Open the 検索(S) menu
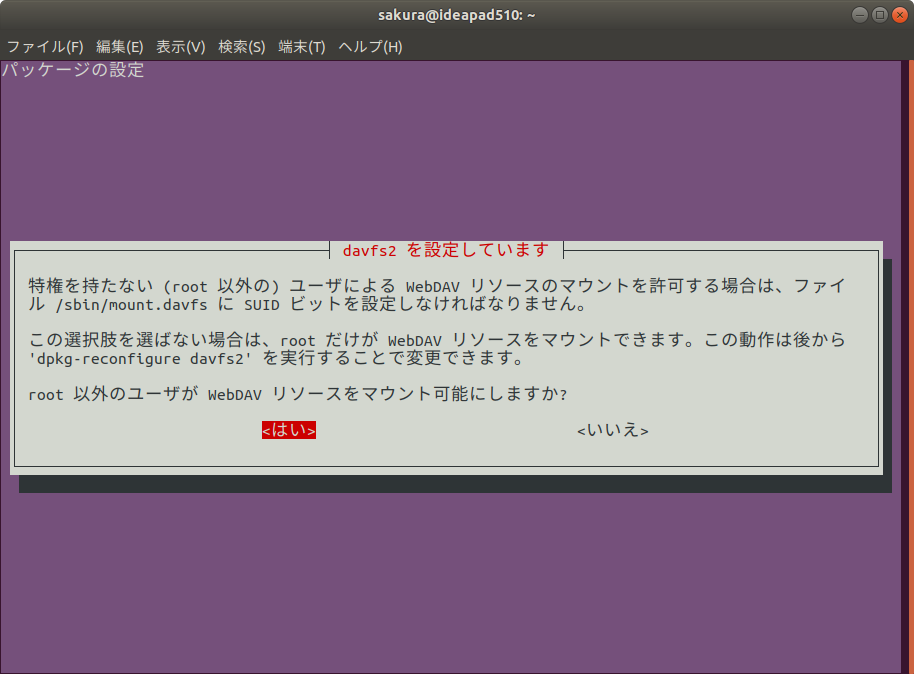The width and height of the screenshot is (914, 674). coord(241,47)
